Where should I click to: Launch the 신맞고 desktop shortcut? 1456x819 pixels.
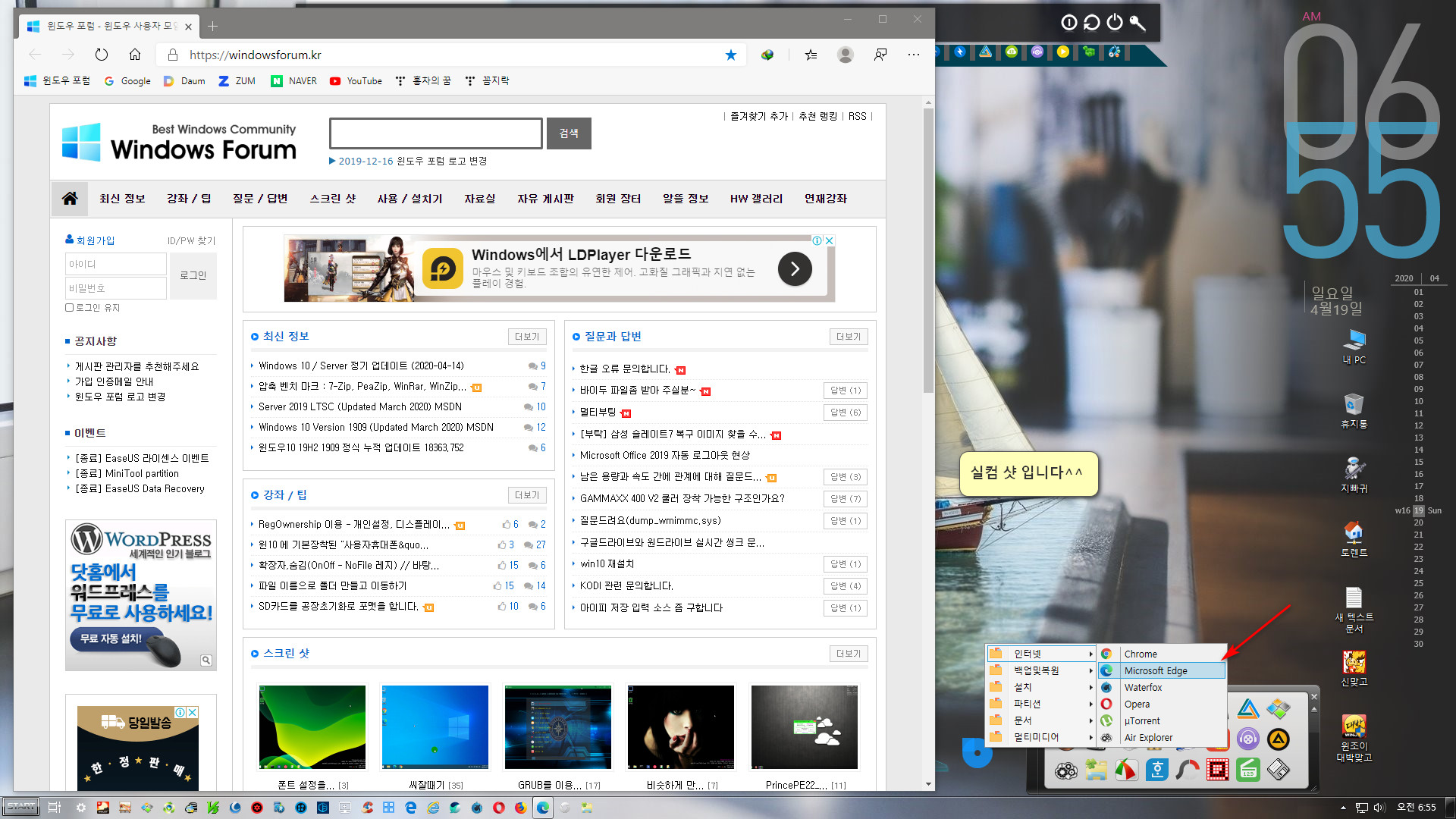pyautogui.click(x=1354, y=668)
